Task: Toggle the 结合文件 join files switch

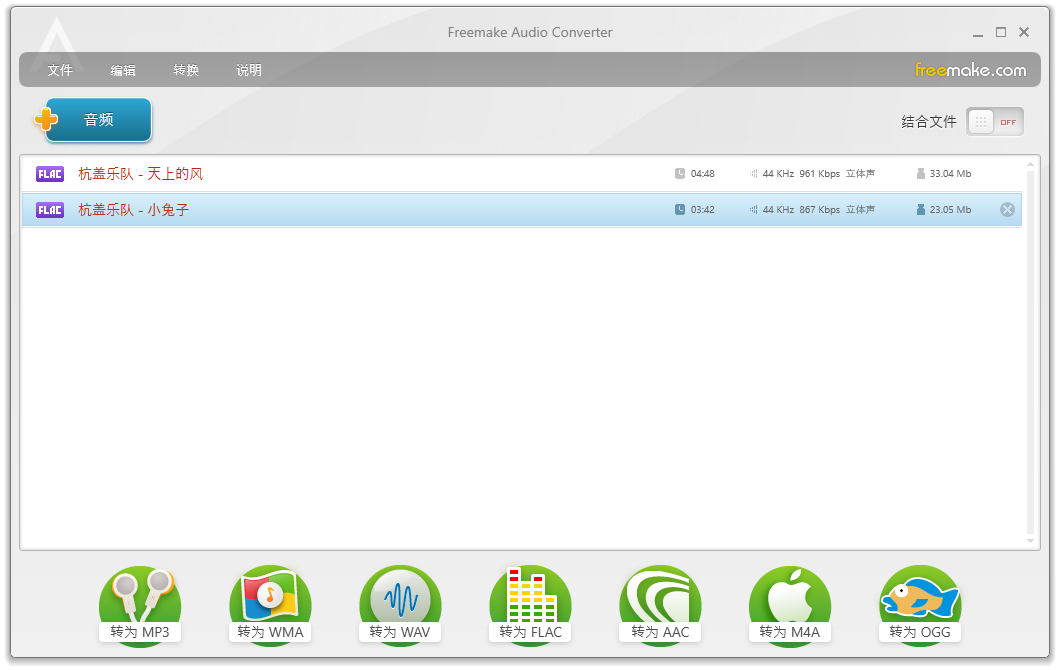Action: (994, 122)
